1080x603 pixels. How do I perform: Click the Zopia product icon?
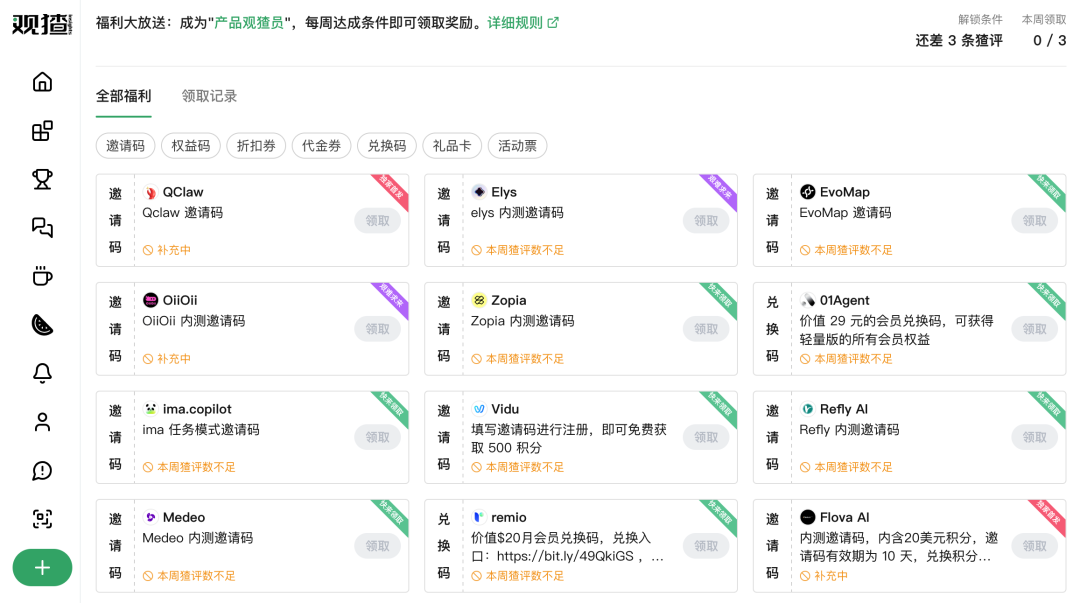pyautogui.click(x=479, y=300)
